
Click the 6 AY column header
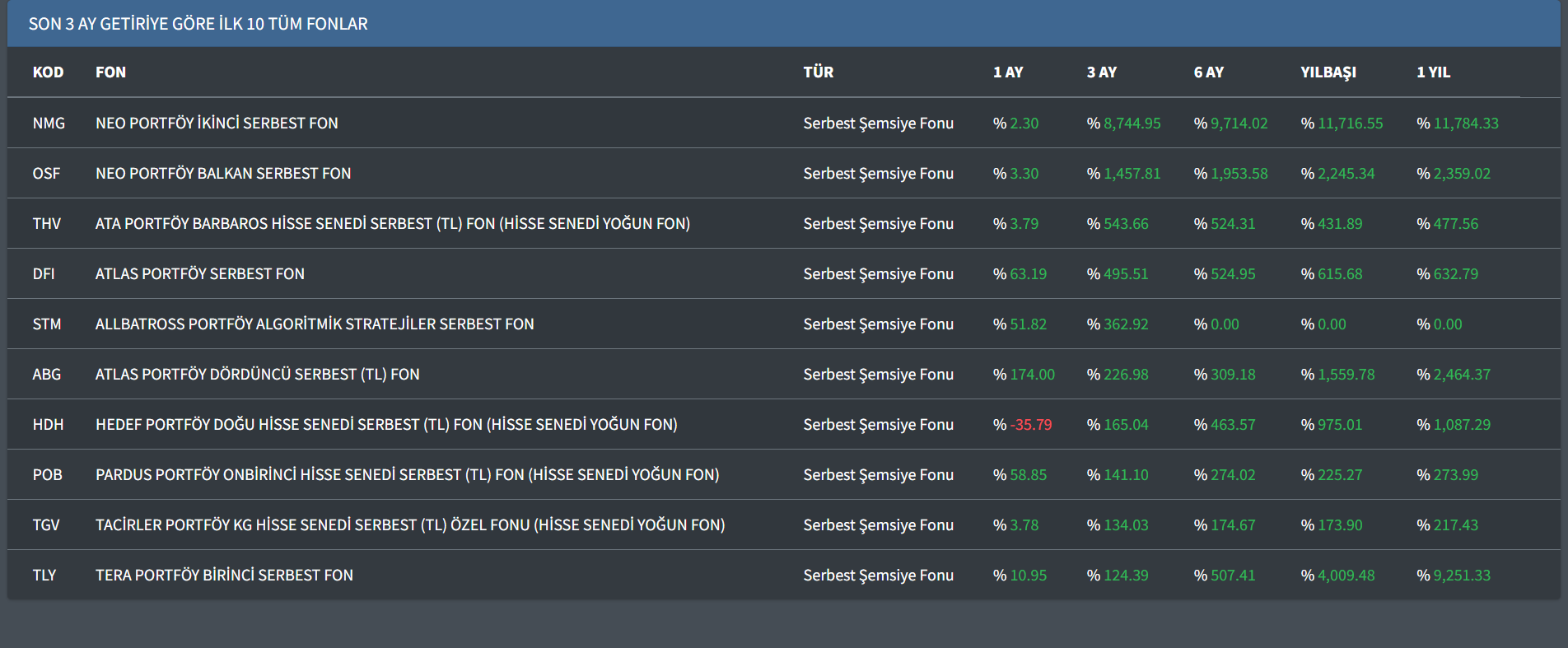(1208, 72)
